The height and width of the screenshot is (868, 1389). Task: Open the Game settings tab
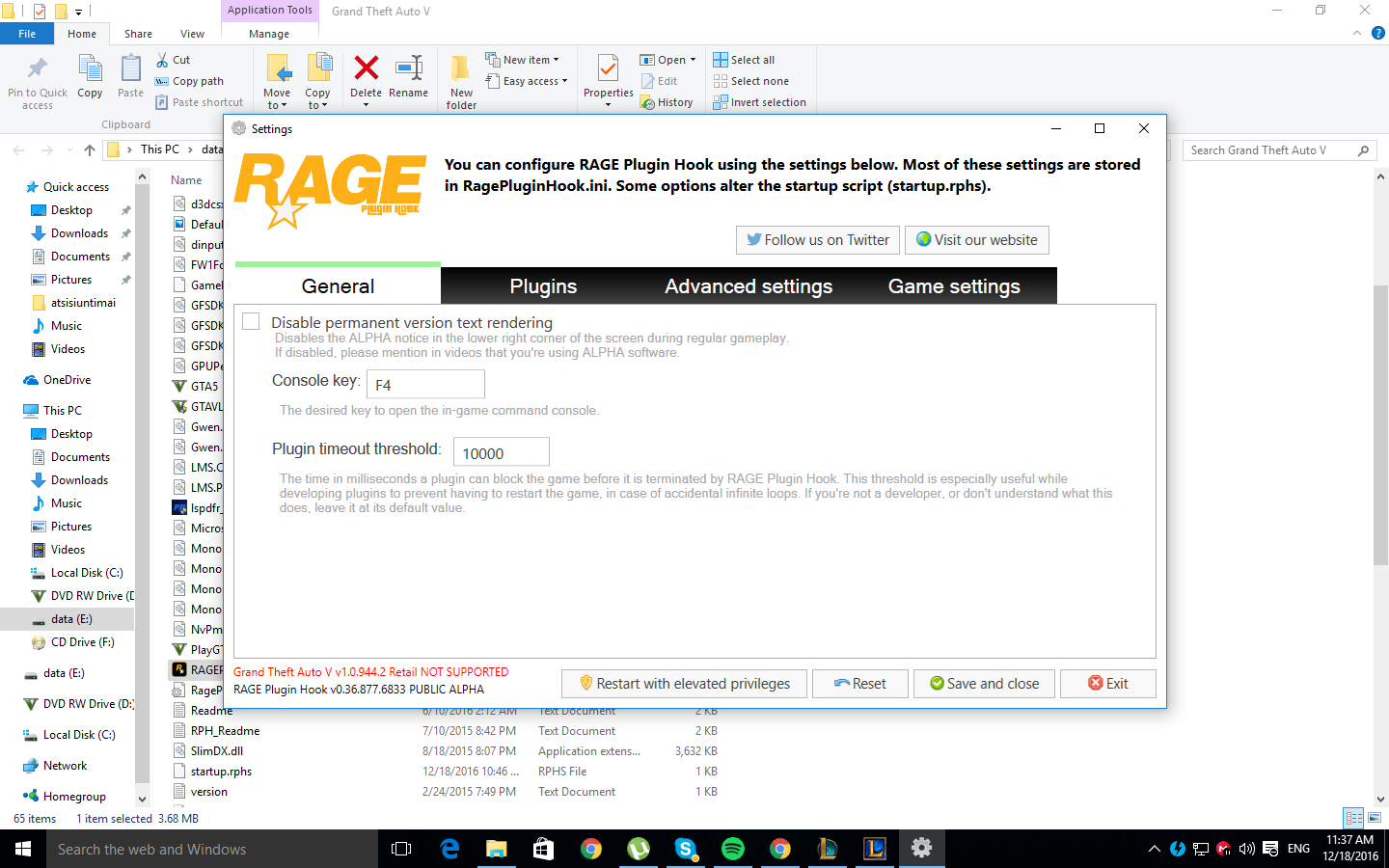(x=954, y=286)
